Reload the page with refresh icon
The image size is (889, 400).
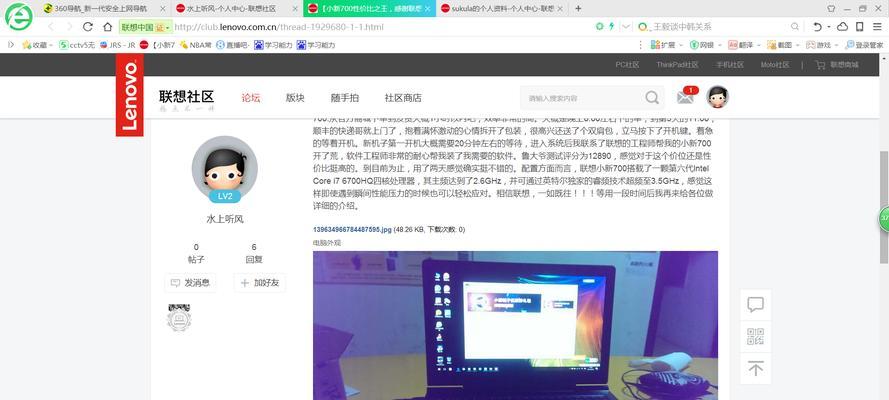click(88, 27)
